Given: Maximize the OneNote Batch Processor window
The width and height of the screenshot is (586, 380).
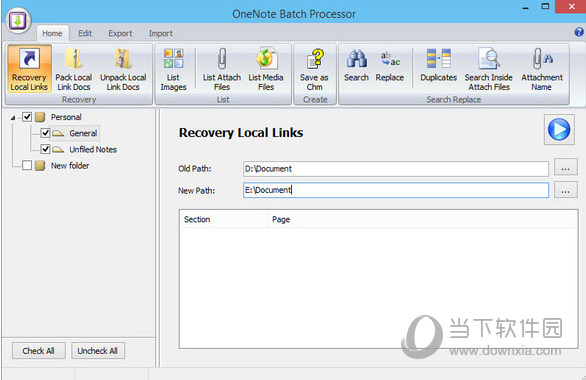Looking at the screenshot, I should point(546,6).
